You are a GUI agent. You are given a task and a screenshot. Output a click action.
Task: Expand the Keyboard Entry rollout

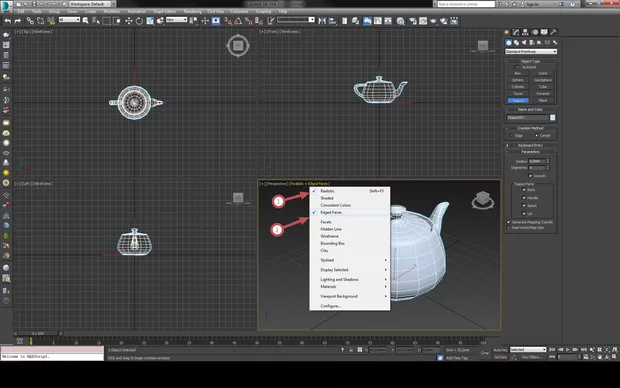coord(530,145)
